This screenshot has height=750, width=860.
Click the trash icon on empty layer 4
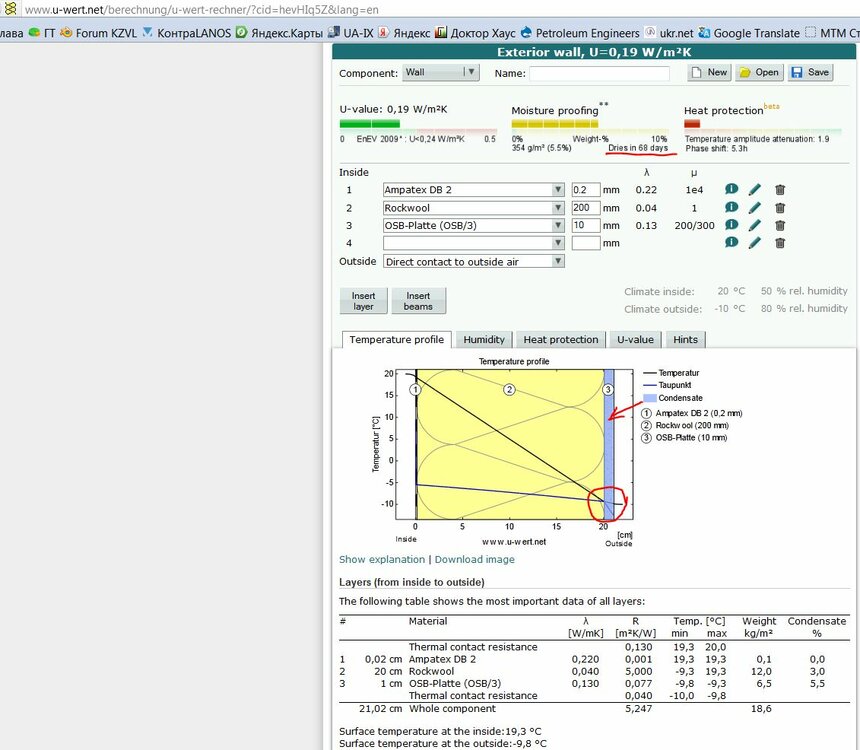point(780,243)
